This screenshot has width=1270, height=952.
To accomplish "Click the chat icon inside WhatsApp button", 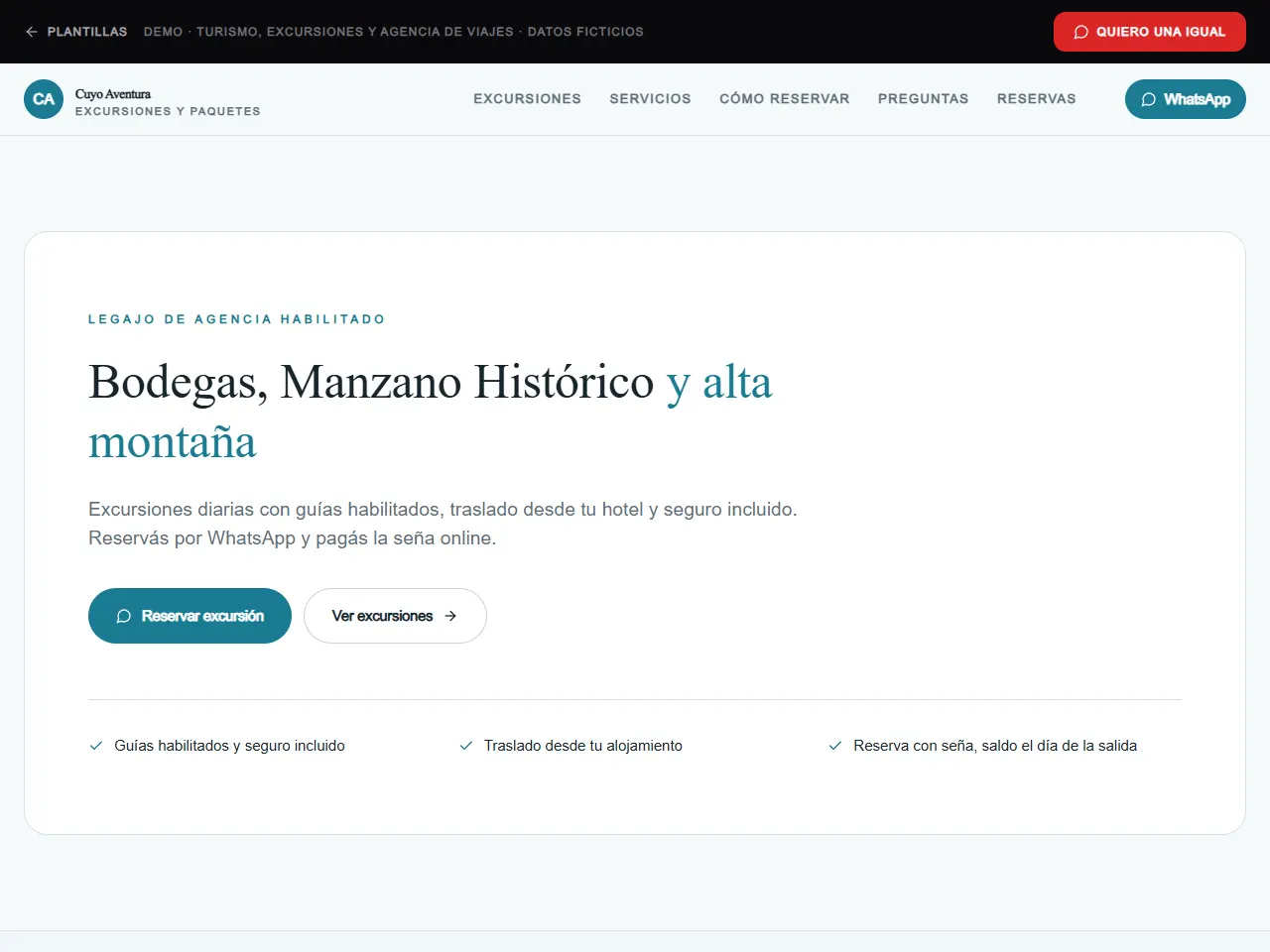I will pyautogui.click(x=1149, y=99).
